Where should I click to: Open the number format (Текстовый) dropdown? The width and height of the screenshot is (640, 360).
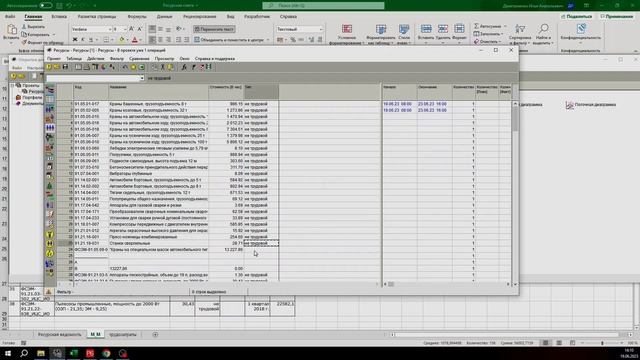click(x=321, y=29)
